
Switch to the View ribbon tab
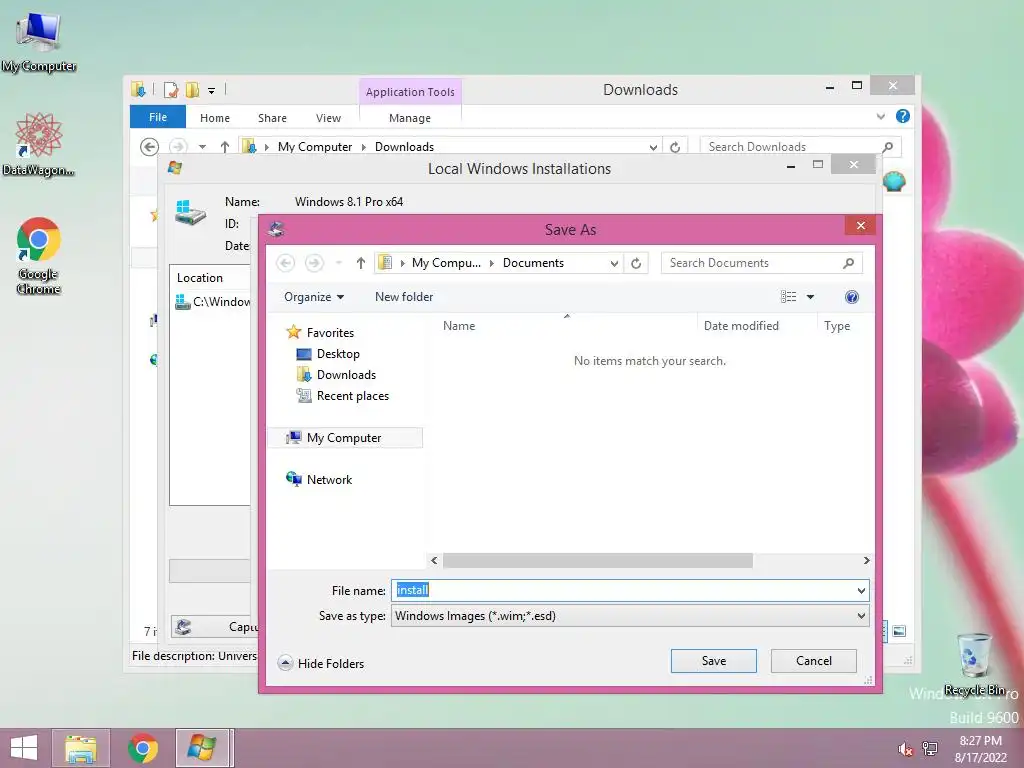[328, 118]
